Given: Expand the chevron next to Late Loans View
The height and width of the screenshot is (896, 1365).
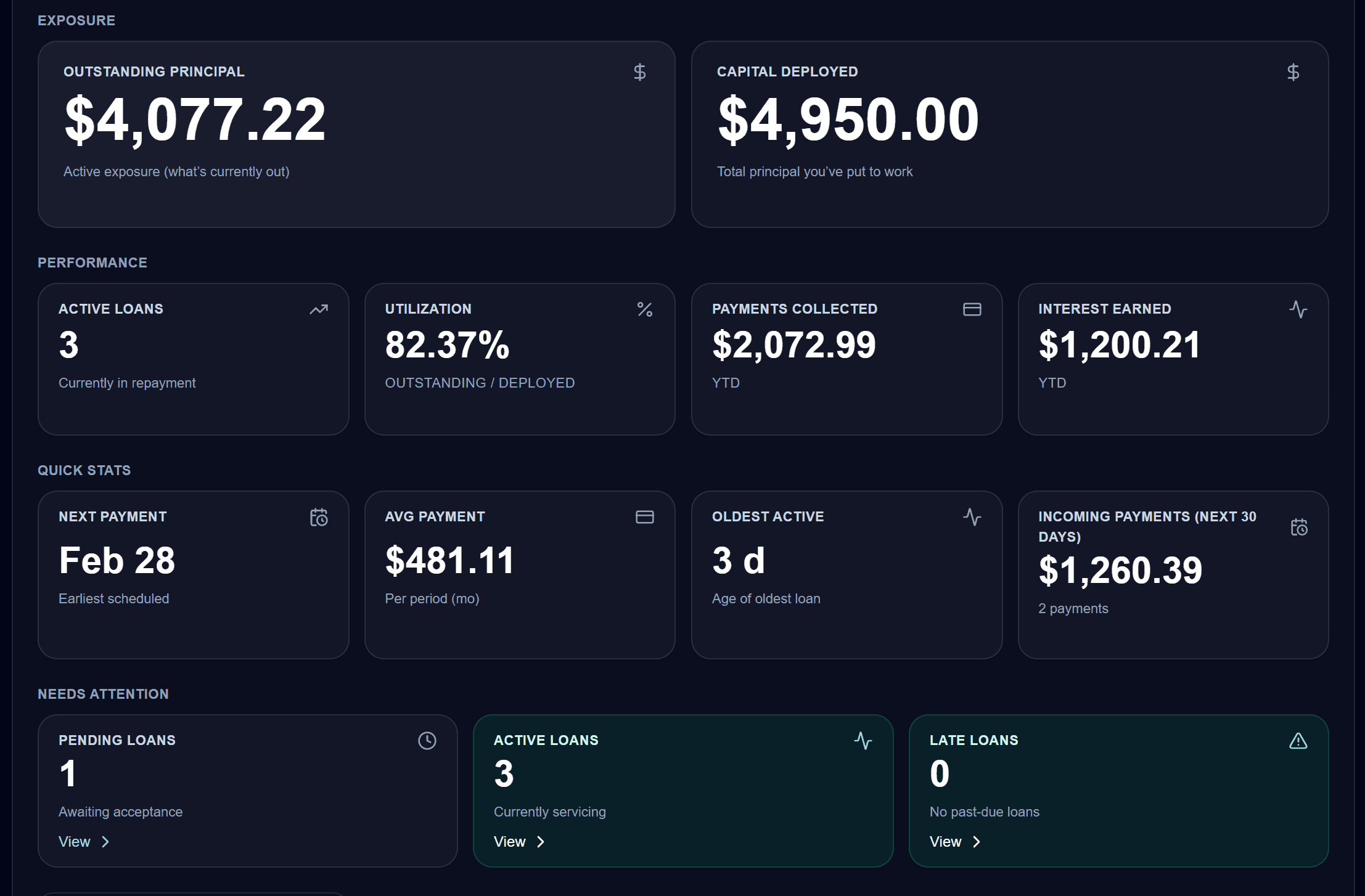Looking at the screenshot, I should point(977,841).
